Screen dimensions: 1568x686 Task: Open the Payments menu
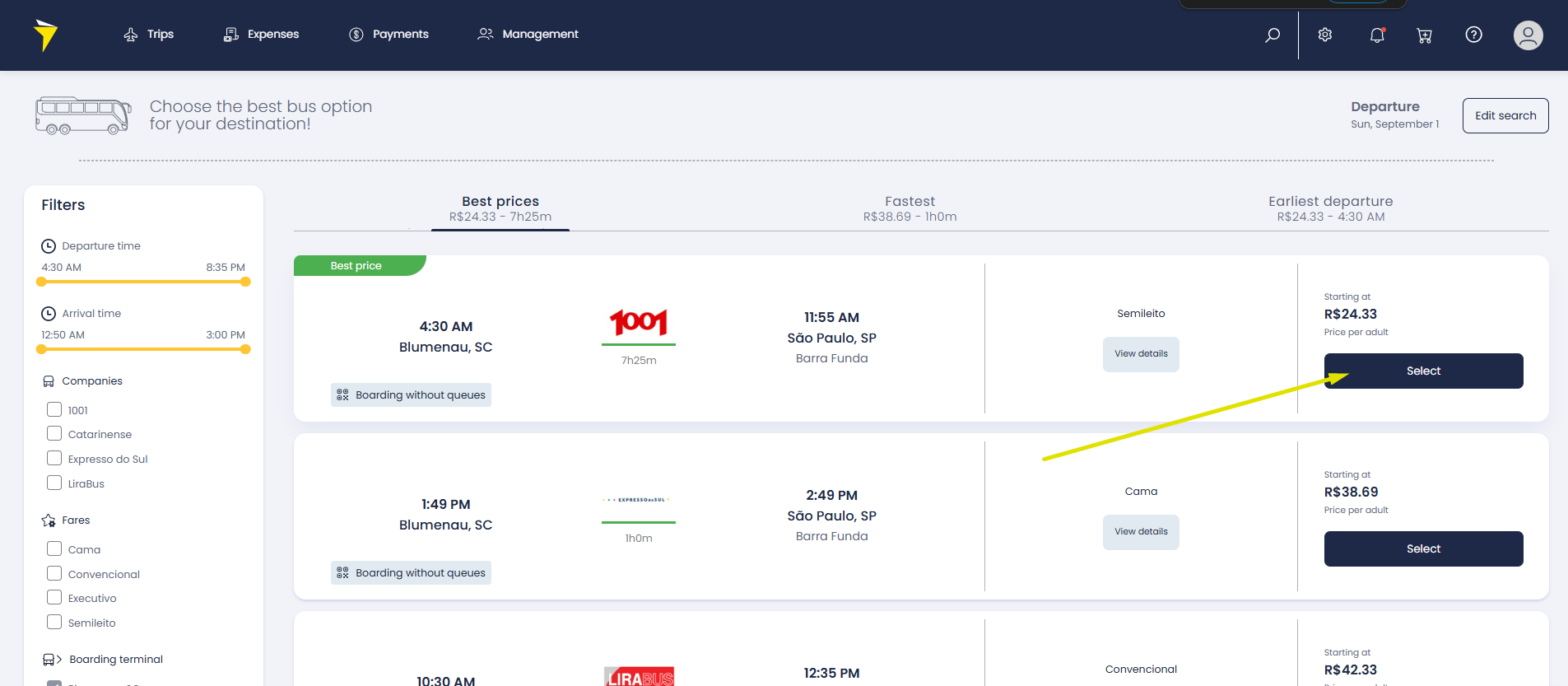(389, 35)
